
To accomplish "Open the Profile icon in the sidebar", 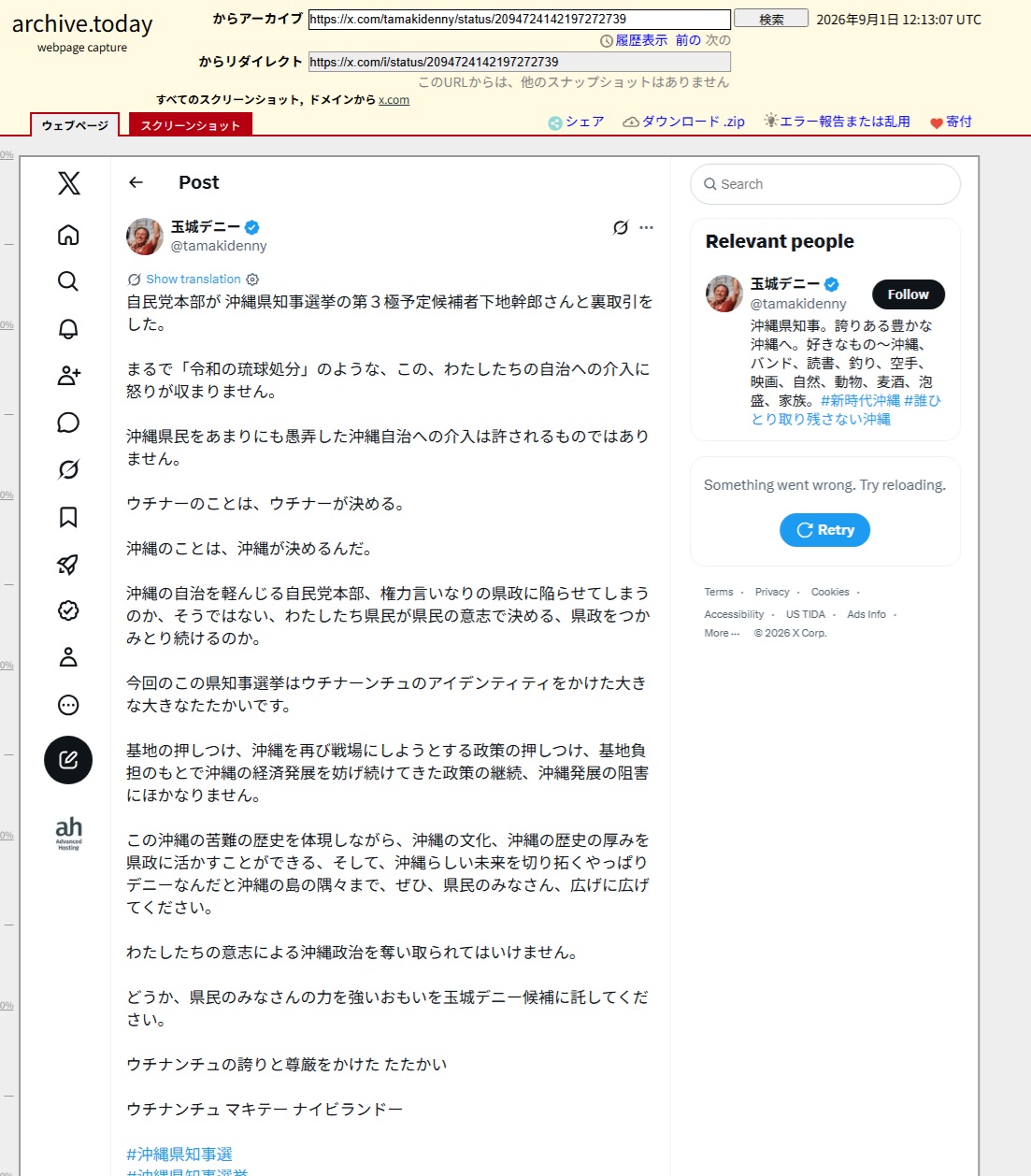I will coord(68,657).
